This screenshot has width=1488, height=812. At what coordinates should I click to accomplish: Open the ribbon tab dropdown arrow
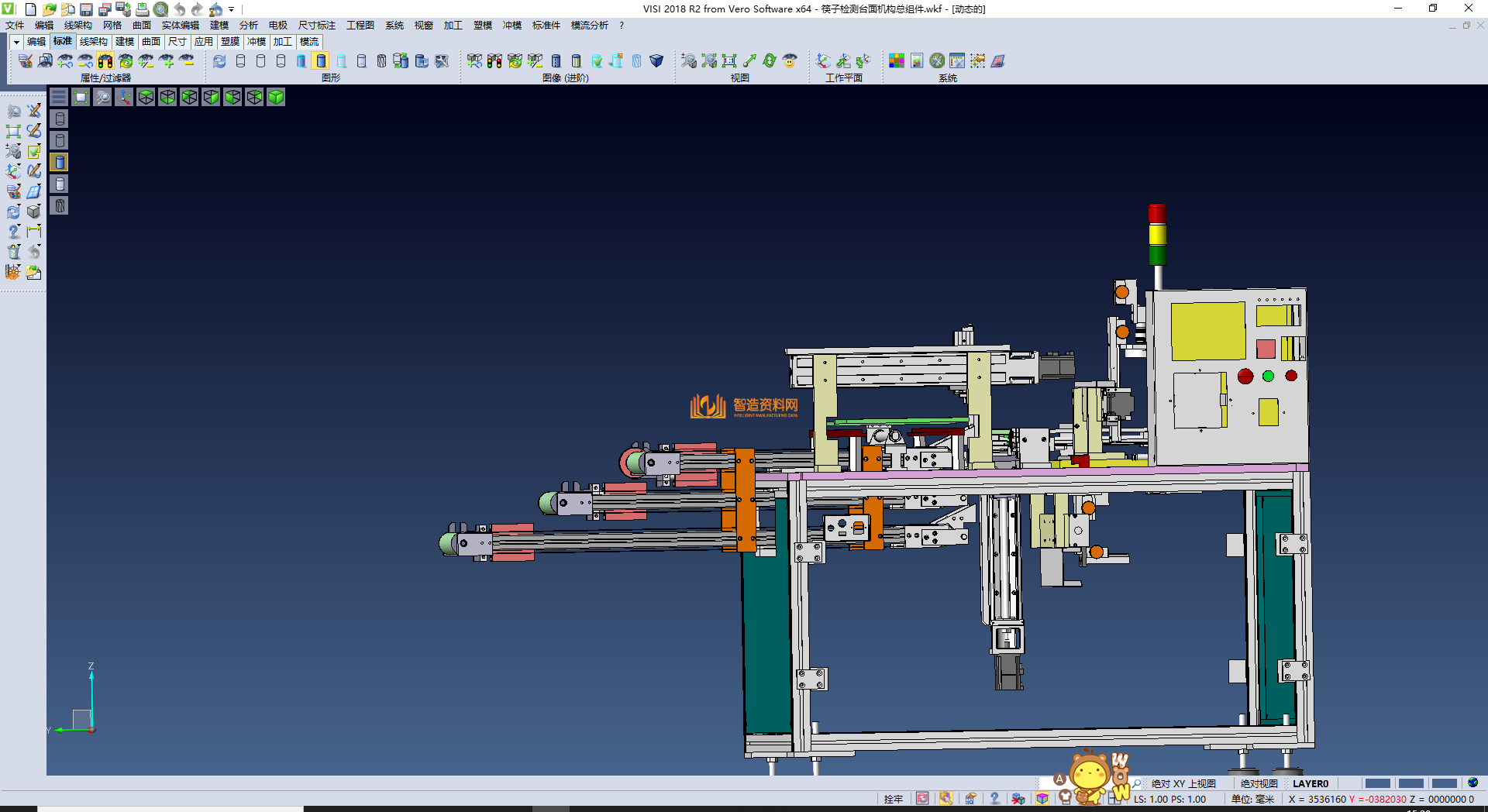[x=16, y=42]
